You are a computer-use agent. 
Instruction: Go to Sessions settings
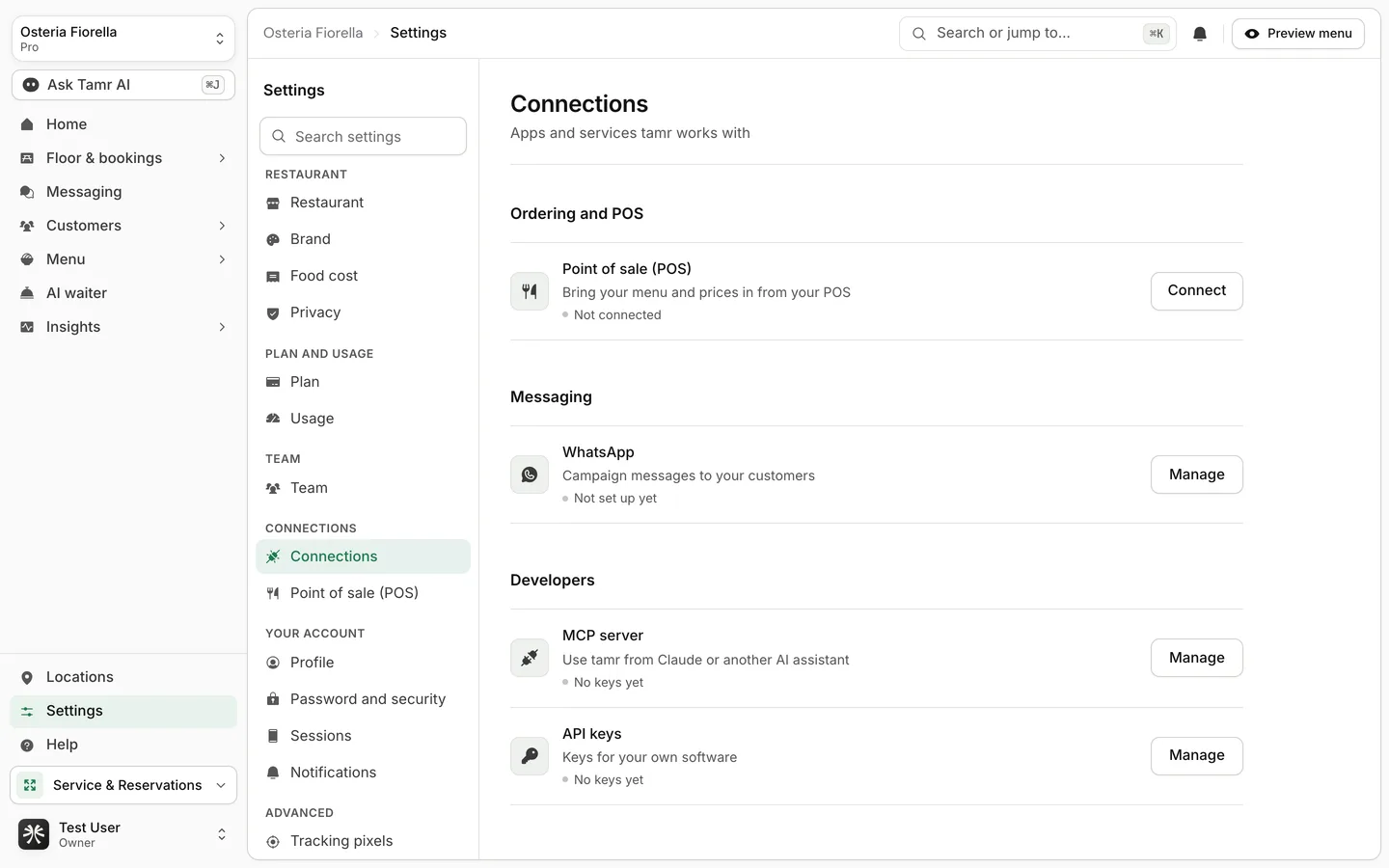coord(363,736)
